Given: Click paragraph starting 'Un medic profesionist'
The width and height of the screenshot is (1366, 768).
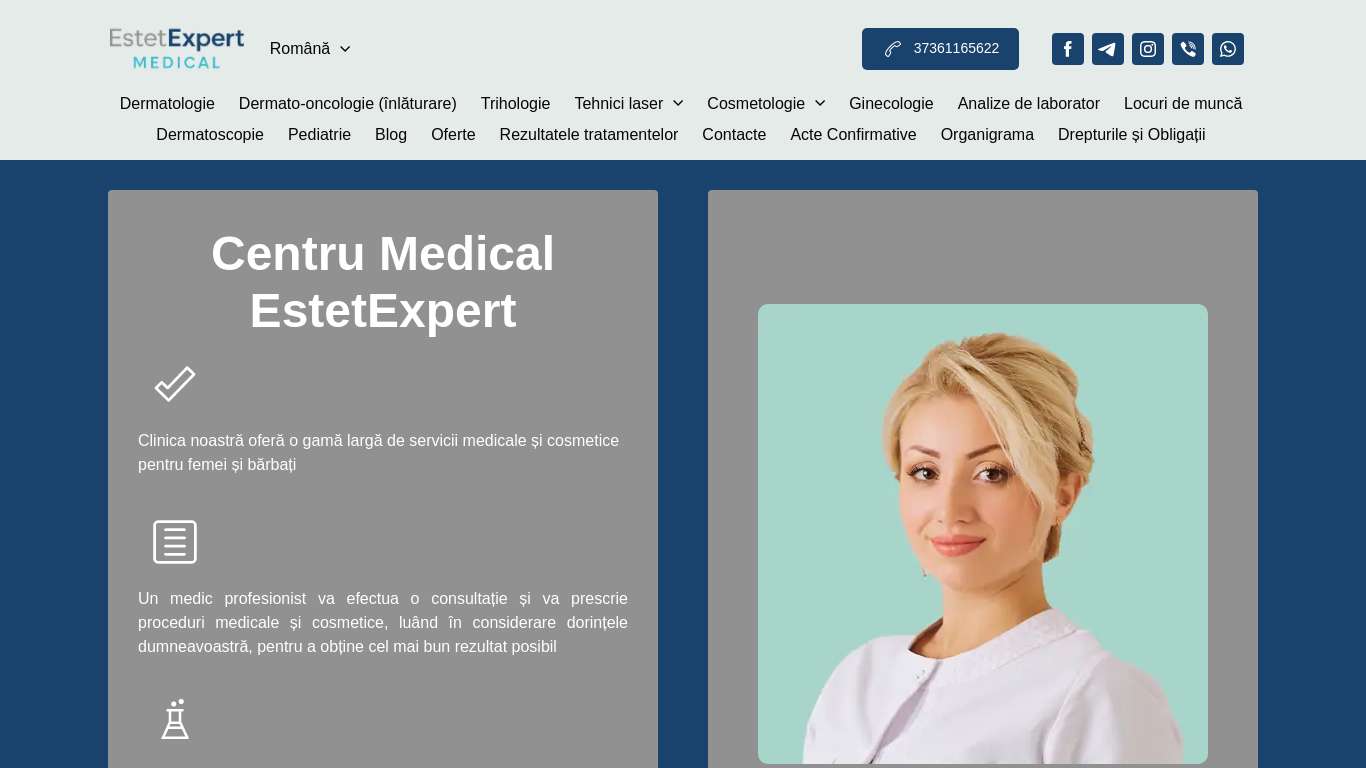Looking at the screenshot, I should coord(383,623).
